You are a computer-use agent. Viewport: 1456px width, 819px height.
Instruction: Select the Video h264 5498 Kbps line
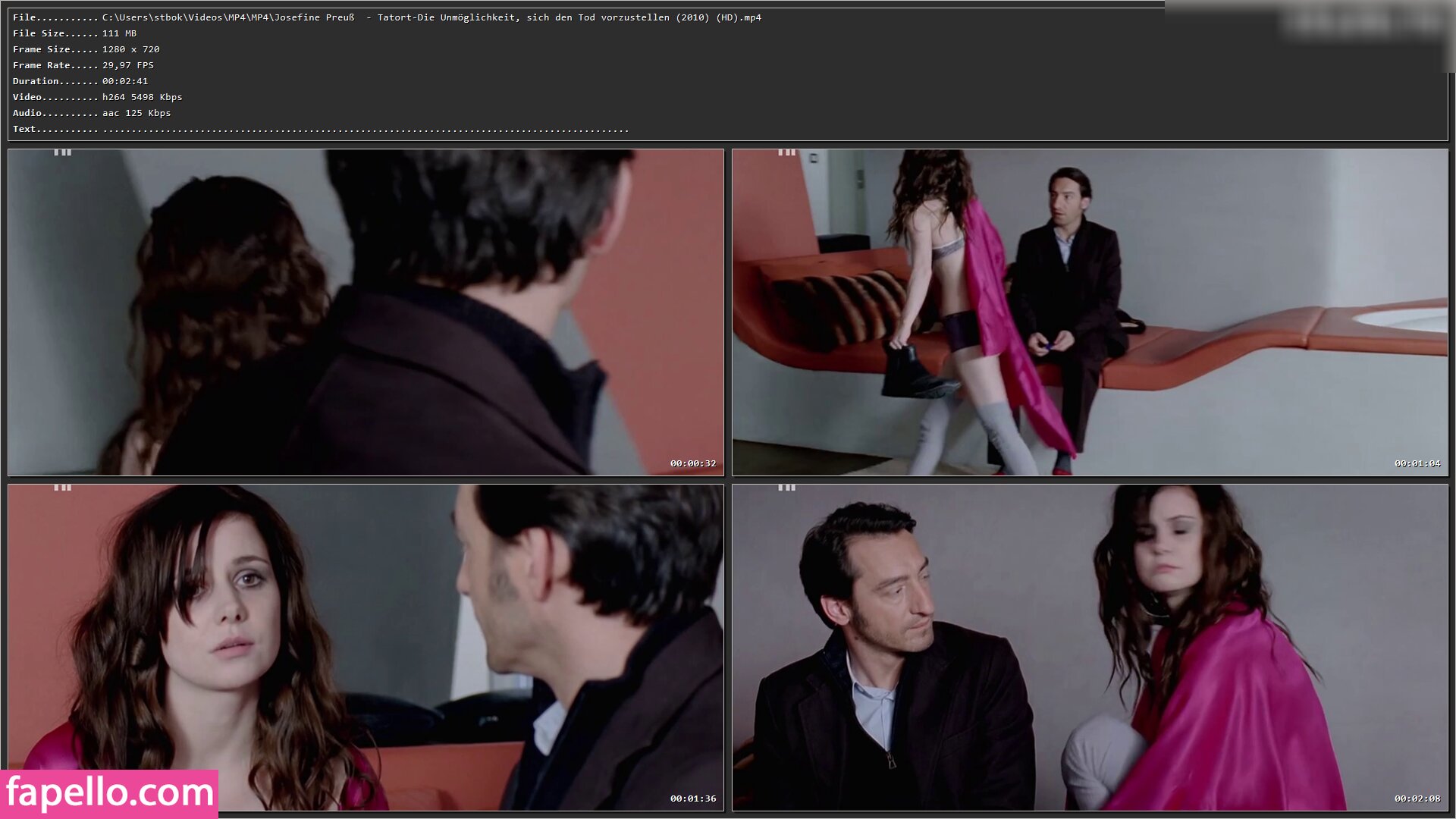97,97
